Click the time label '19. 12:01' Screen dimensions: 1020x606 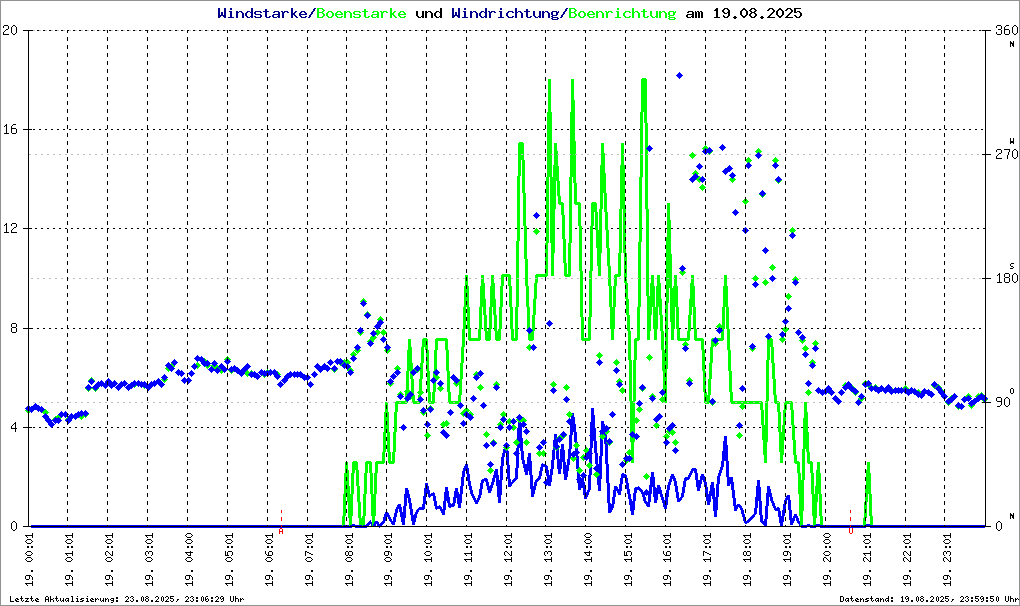pos(508,560)
